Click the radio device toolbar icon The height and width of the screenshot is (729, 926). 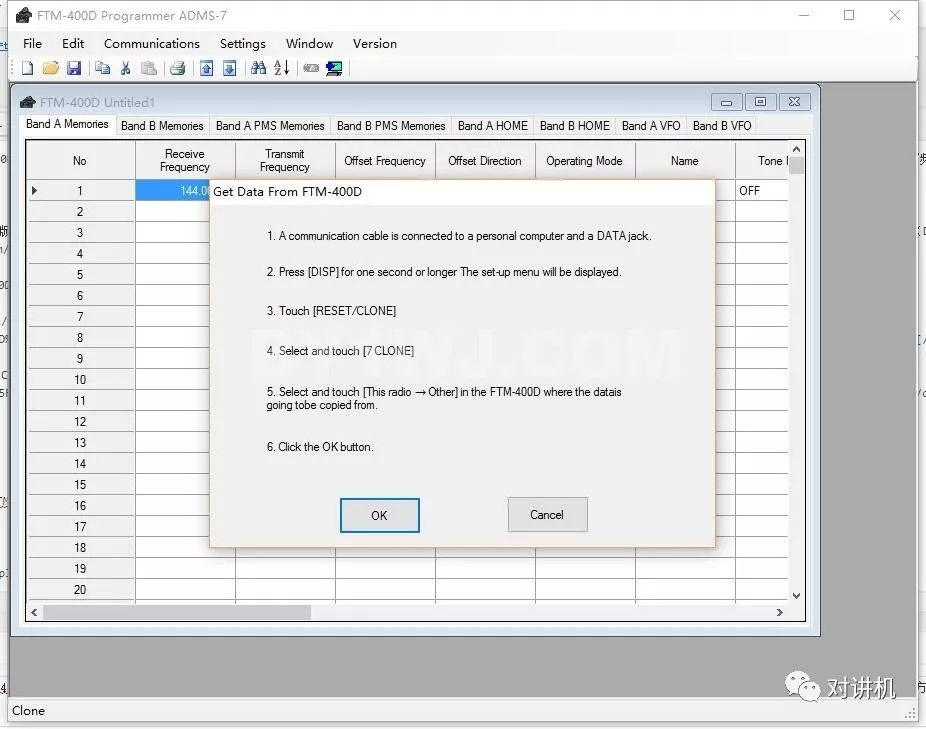point(311,68)
